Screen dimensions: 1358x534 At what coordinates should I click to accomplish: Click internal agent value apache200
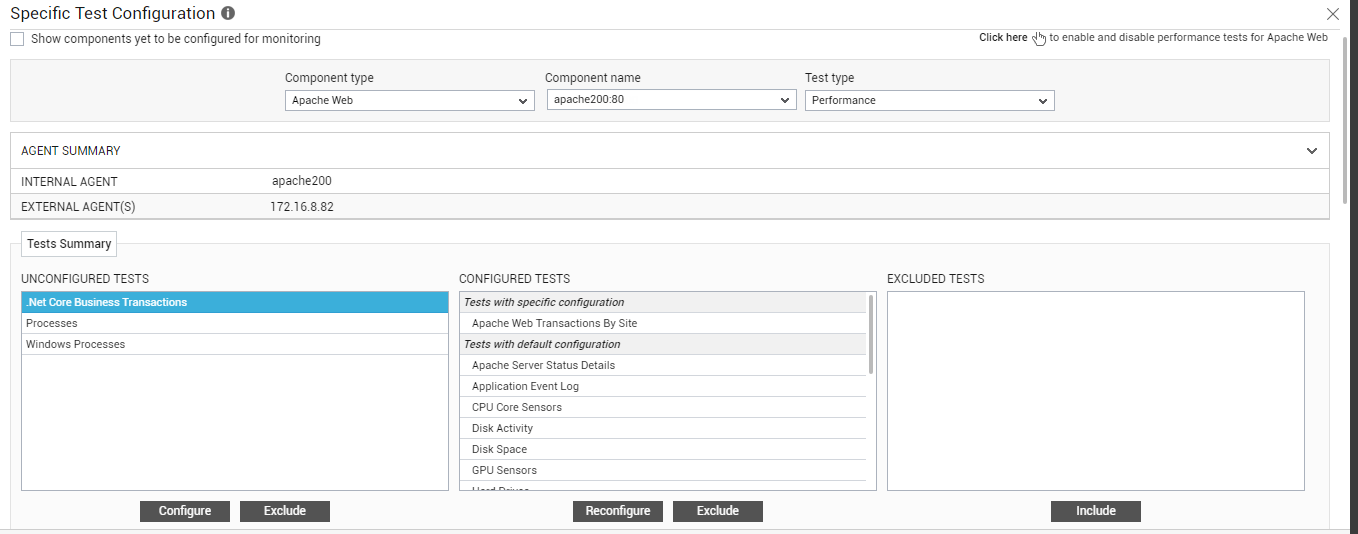tap(302, 181)
